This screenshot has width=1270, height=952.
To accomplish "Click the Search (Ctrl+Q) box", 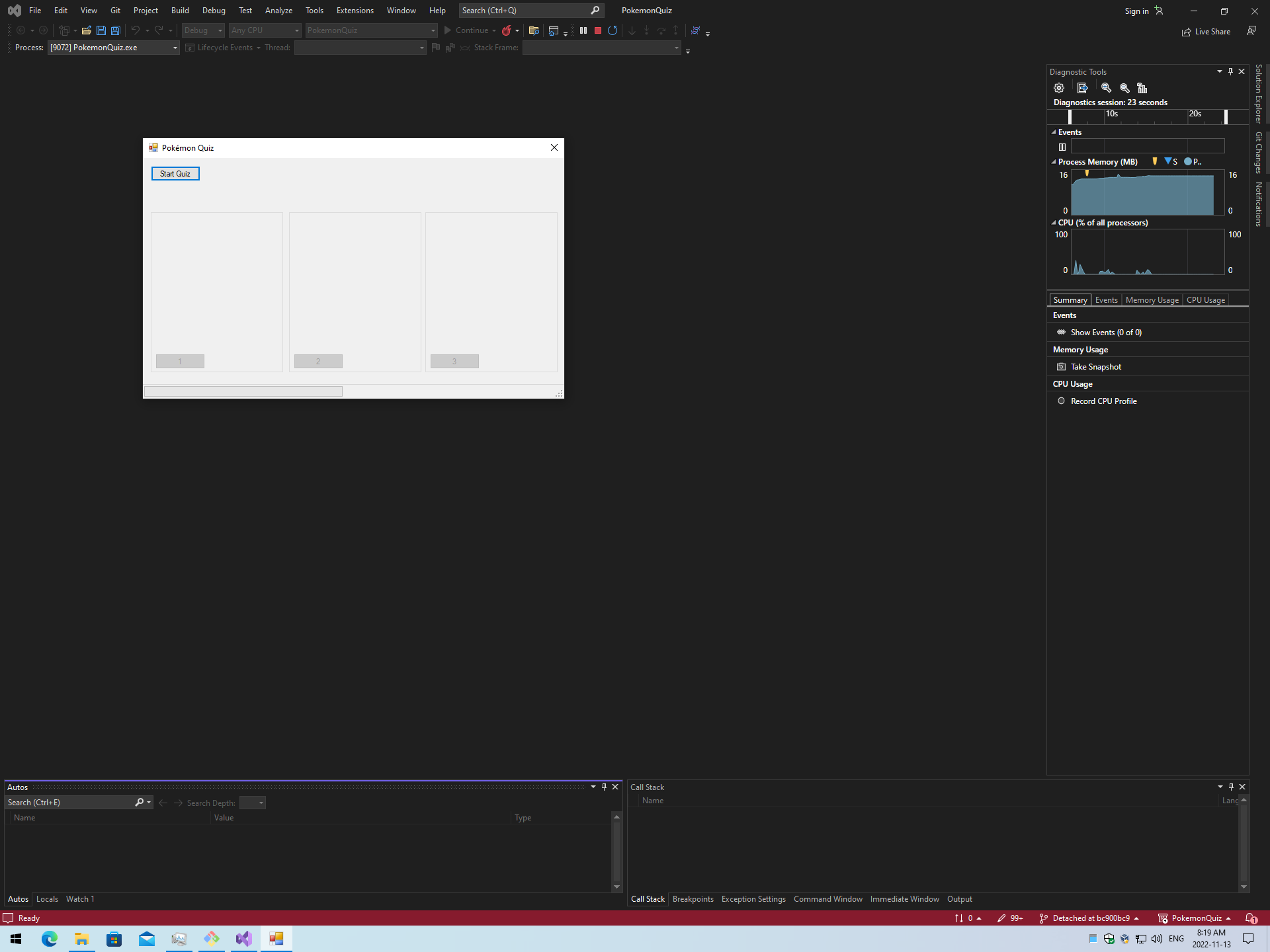I will [x=530, y=11].
